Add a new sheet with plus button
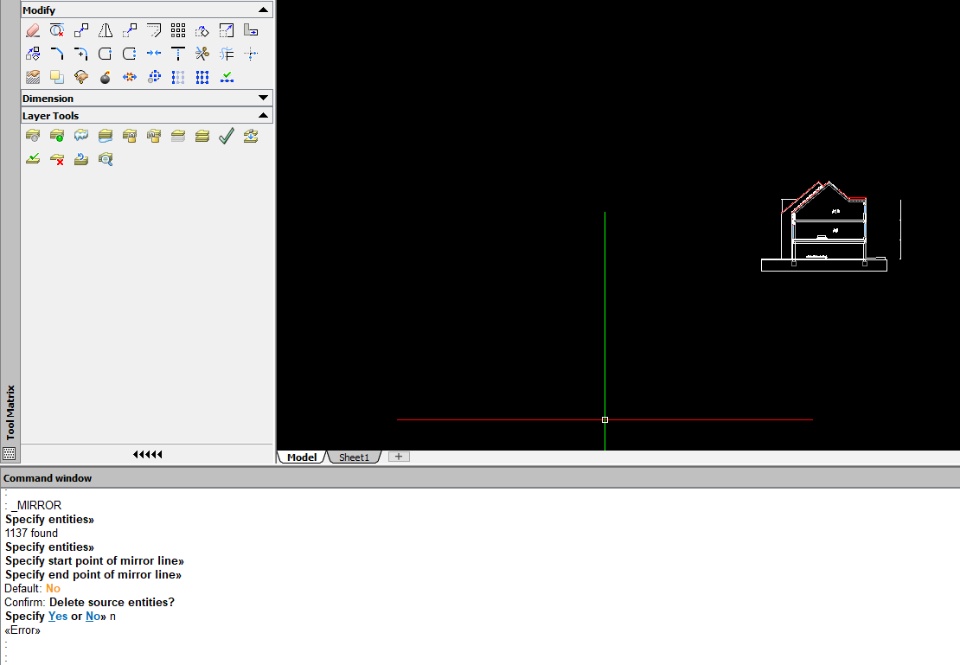960x665 pixels. coord(399,457)
